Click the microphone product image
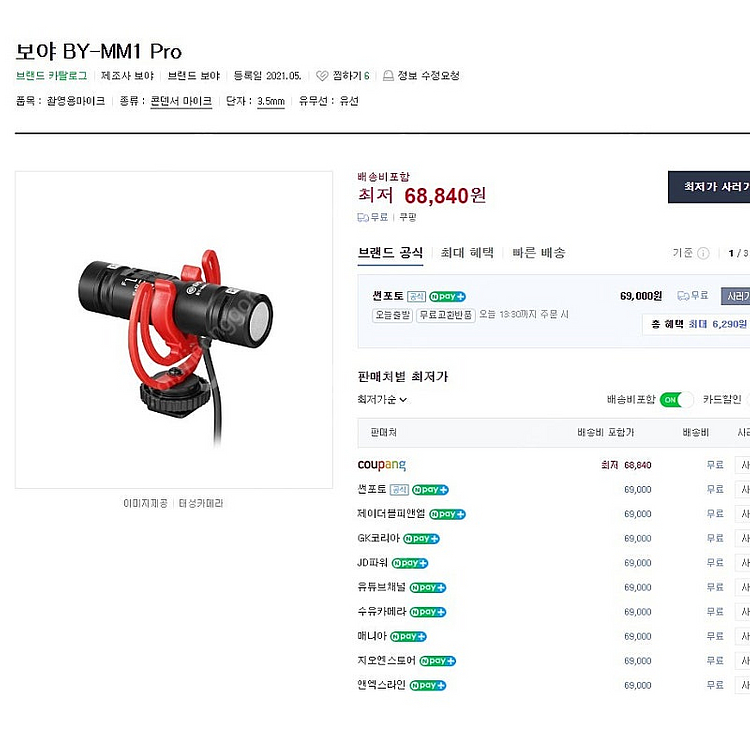Screen dimensions: 750x750 click(x=174, y=330)
